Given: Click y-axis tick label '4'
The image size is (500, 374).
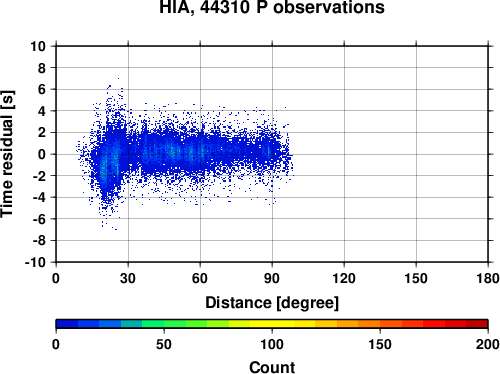Looking at the screenshot, I should (x=42, y=111).
